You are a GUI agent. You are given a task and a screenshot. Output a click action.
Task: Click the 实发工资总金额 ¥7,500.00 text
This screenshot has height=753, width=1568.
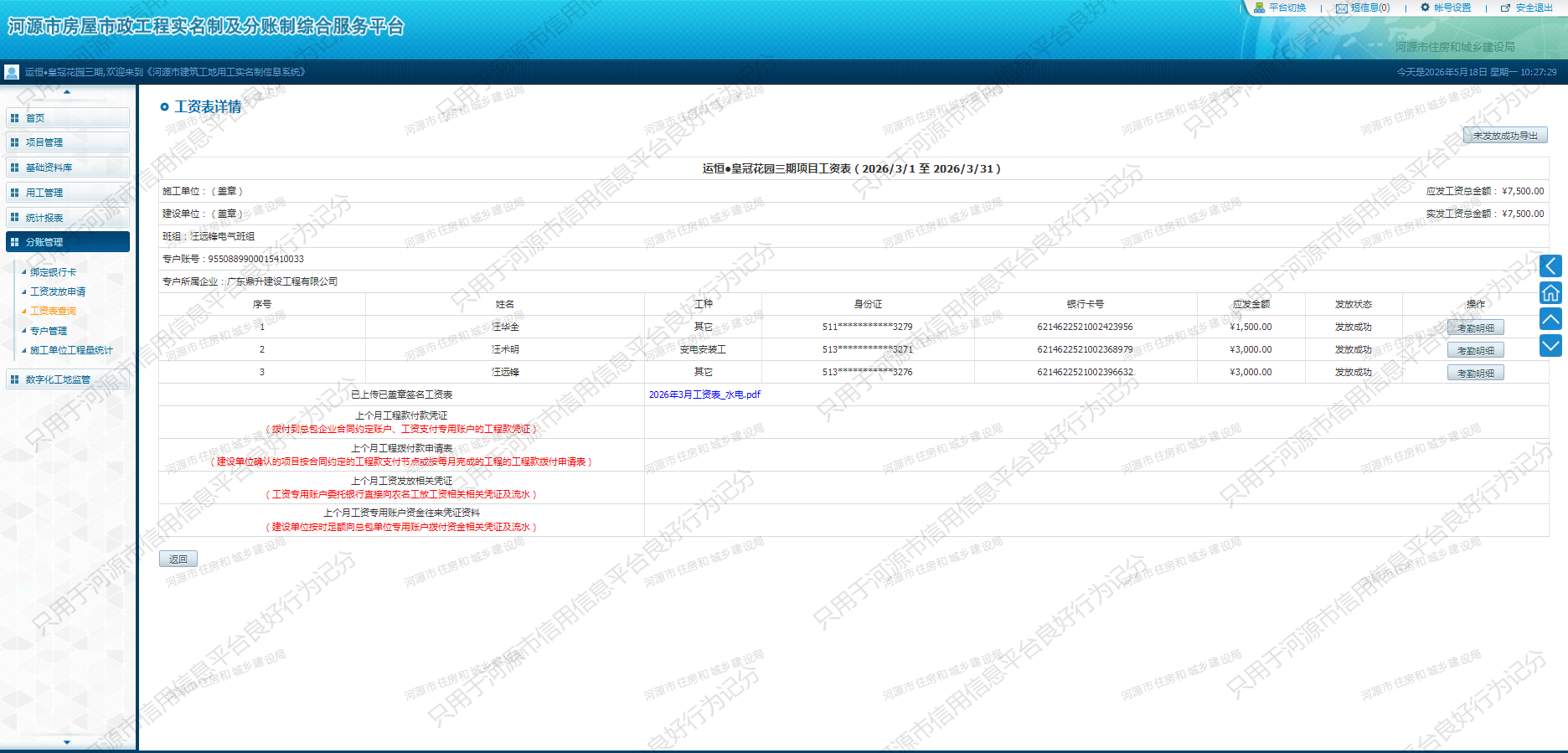click(1485, 214)
